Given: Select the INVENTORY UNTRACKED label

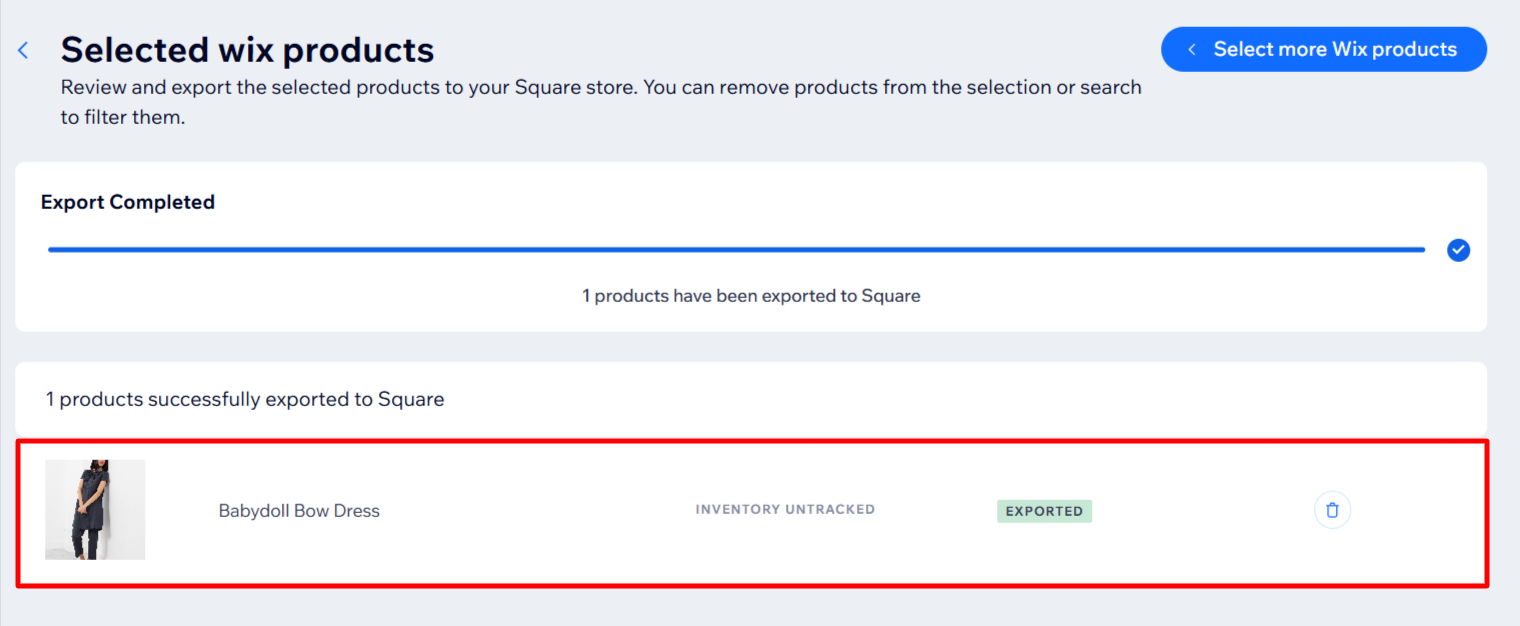Looking at the screenshot, I should point(785,509).
